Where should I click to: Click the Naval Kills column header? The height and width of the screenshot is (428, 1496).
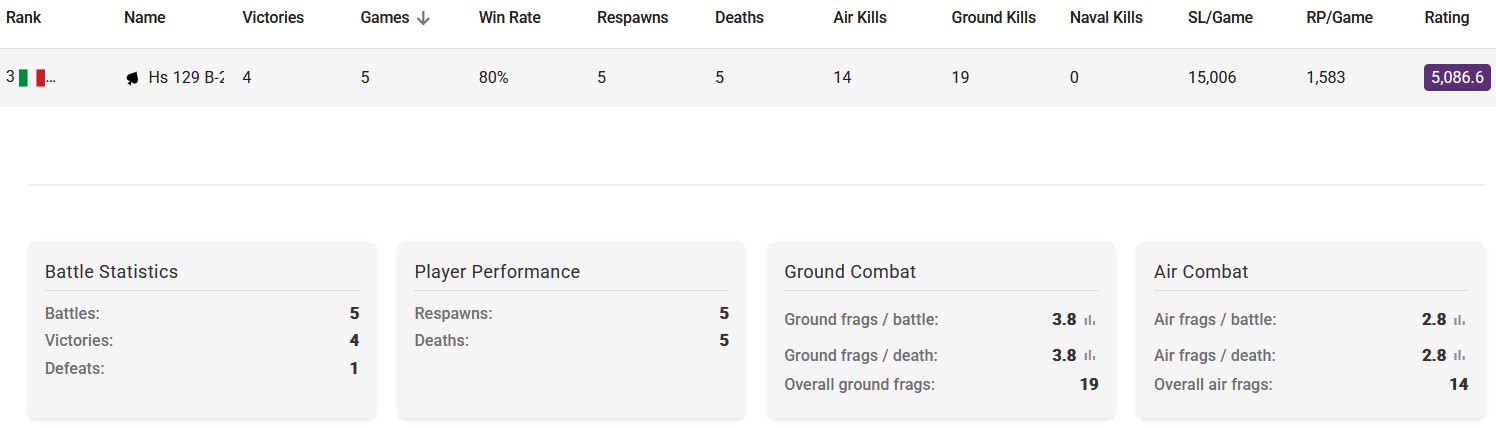[x=1106, y=18]
